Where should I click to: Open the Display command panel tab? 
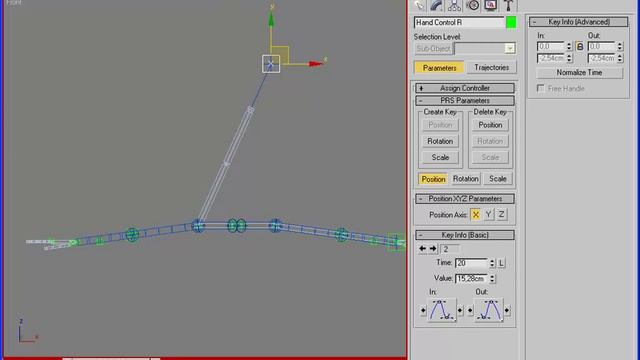(490, 5)
